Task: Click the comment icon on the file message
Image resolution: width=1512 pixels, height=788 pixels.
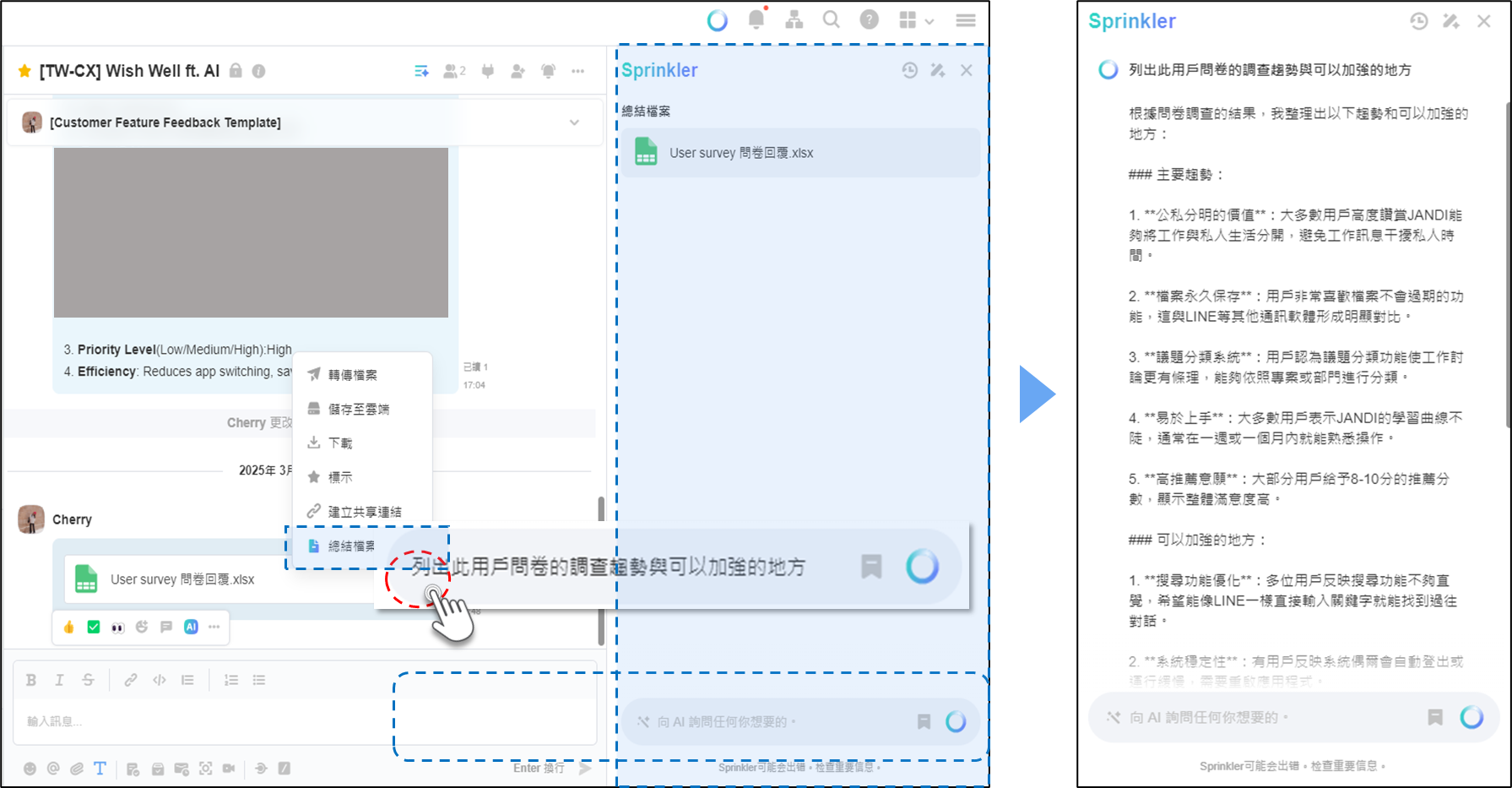Action: pos(166,627)
